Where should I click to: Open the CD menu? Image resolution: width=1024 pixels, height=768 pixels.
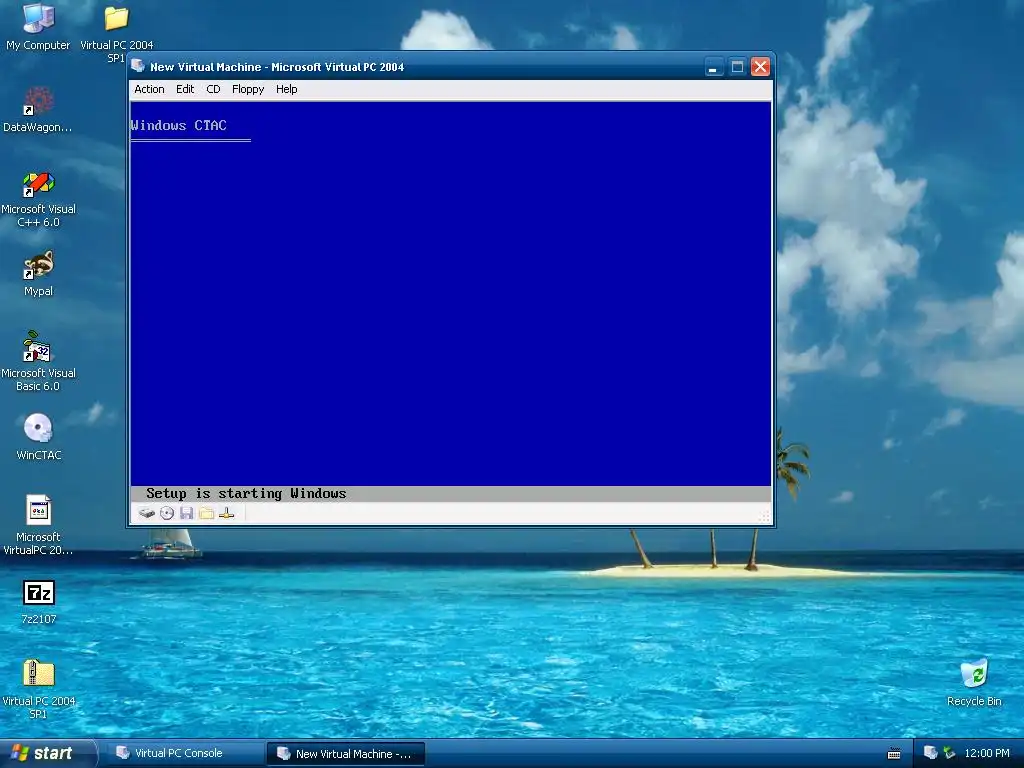click(x=214, y=89)
